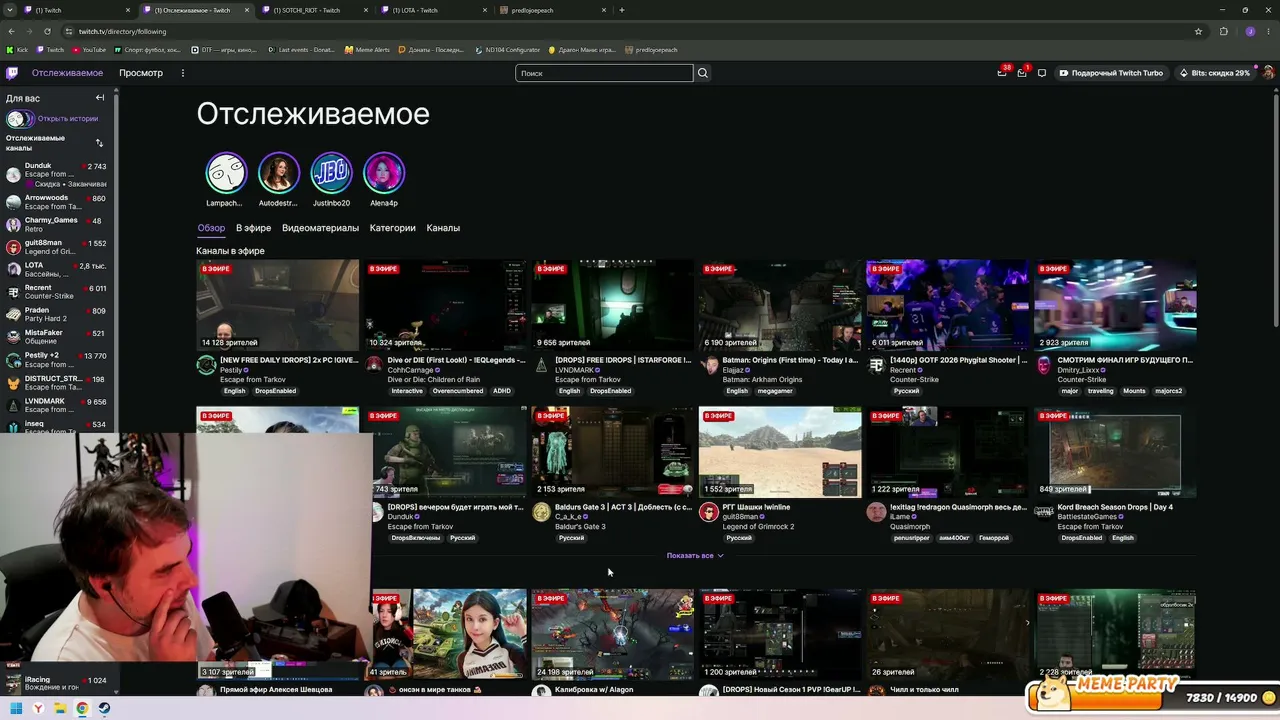Open CohhCarnage Dive or DIE stream thumbnail
This screenshot has width=1280, height=720.
tap(445, 305)
